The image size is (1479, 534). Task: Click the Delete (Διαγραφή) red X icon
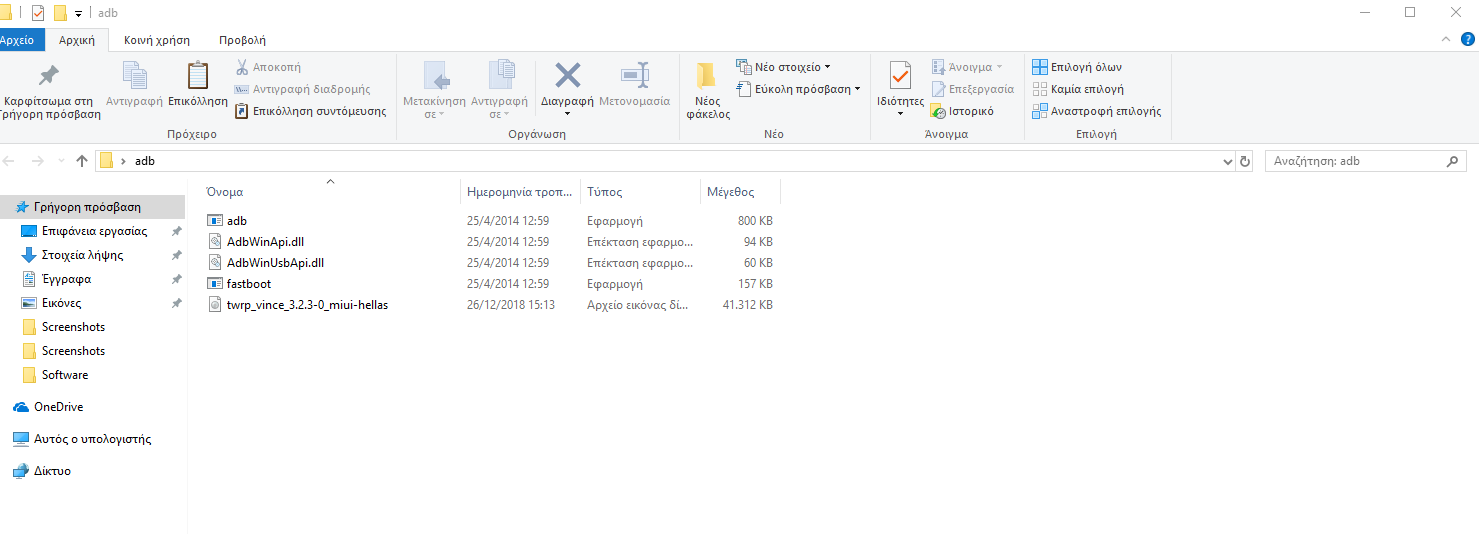tap(567, 77)
